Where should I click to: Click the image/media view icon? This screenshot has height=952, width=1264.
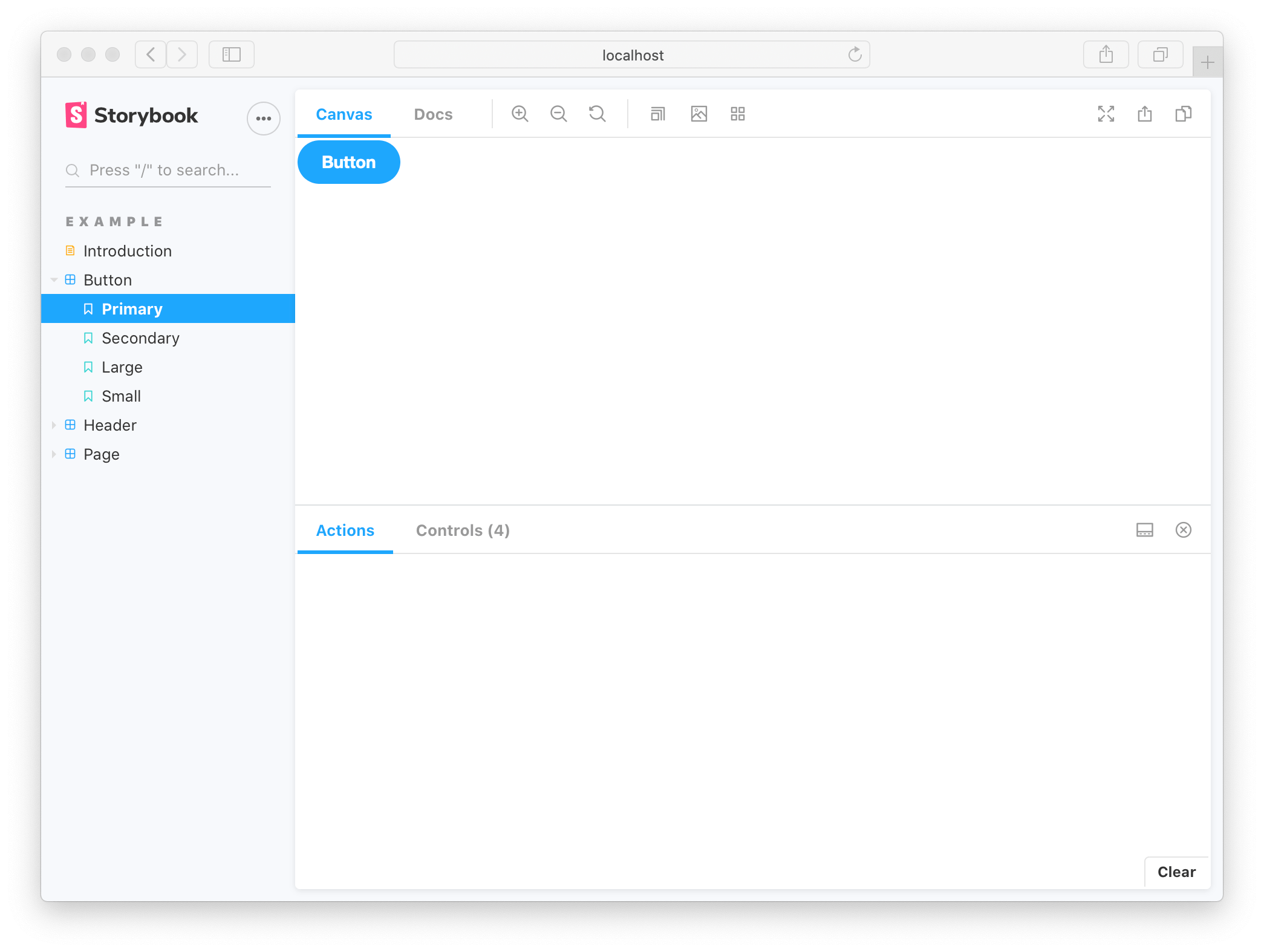click(698, 113)
